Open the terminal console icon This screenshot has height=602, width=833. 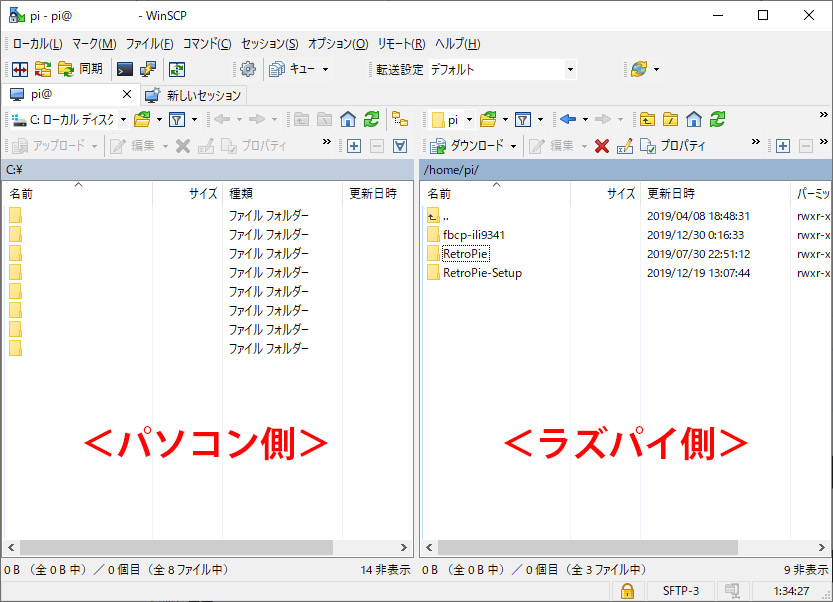click(125, 69)
